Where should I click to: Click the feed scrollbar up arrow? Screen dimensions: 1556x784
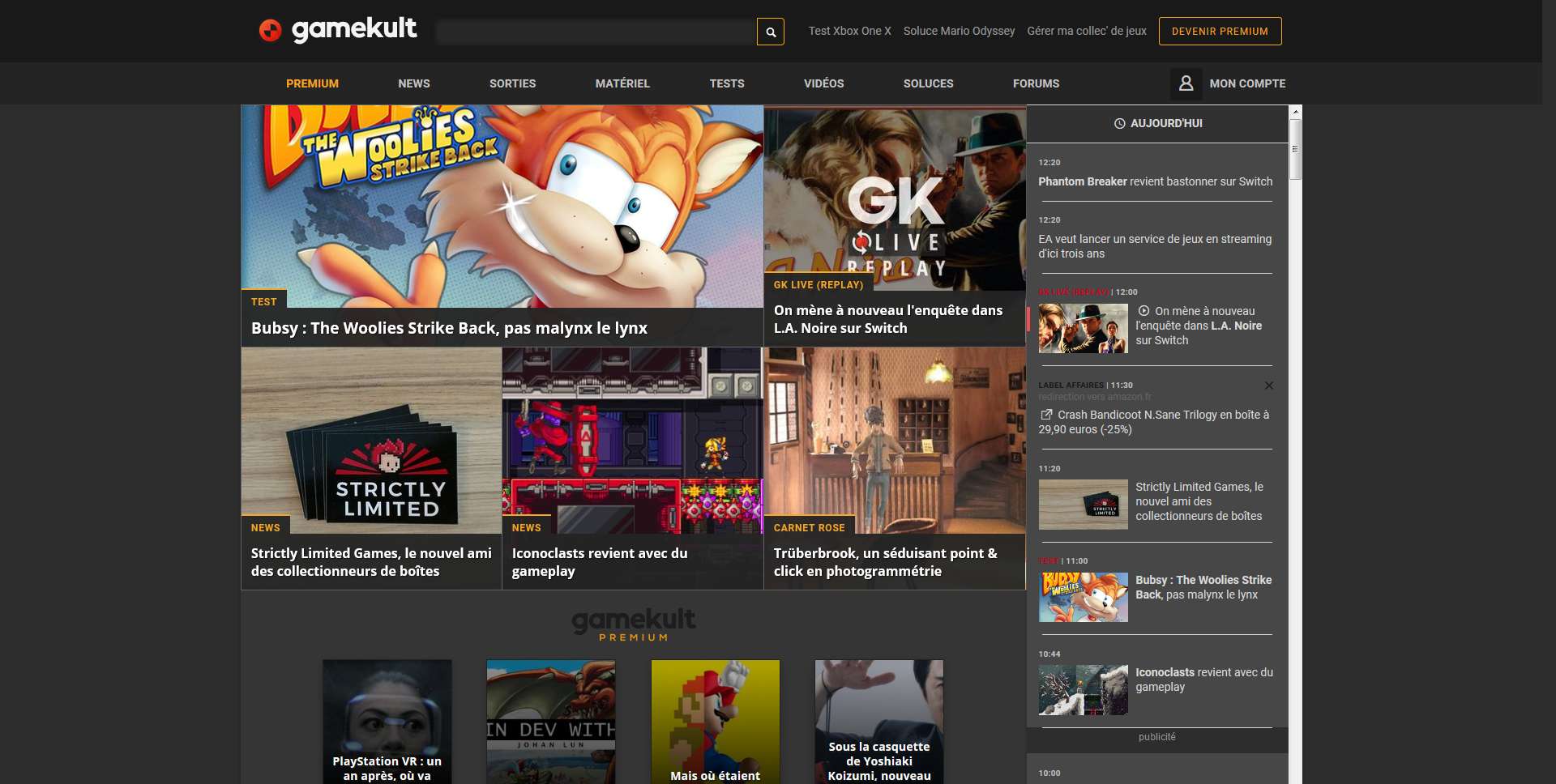pyautogui.click(x=1295, y=112)
